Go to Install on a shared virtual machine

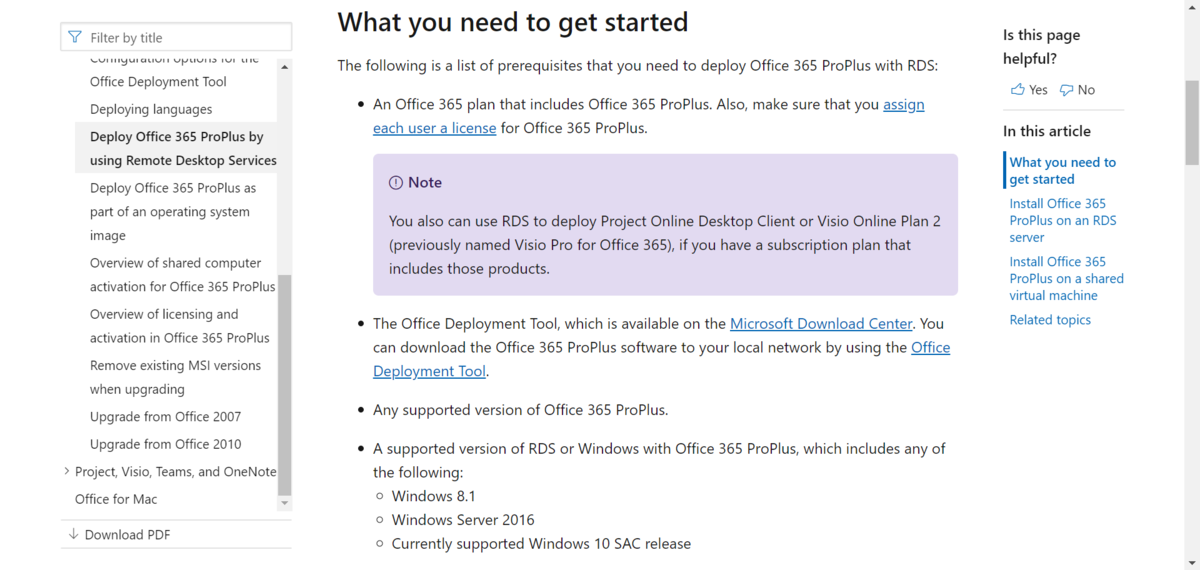click(x=1066, y=278)
